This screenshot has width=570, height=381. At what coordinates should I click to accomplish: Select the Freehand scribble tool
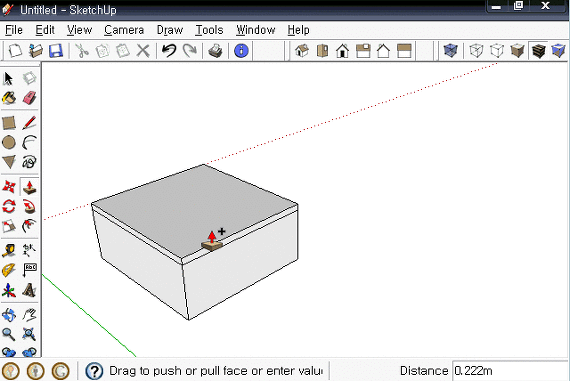click(x=29, y=162)
